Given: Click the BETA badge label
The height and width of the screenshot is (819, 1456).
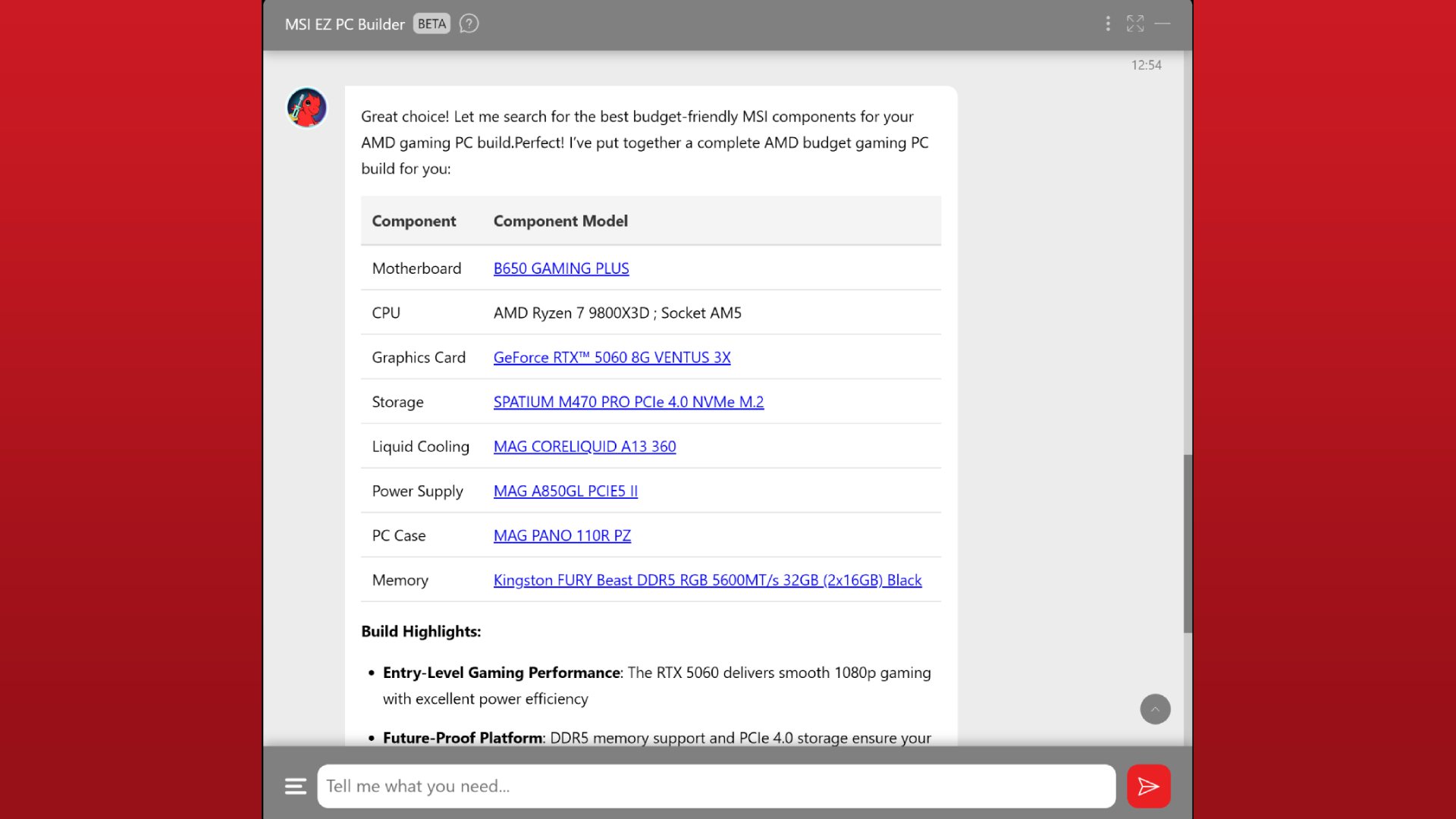Looking at the screenshot, I should pos(431,24).
